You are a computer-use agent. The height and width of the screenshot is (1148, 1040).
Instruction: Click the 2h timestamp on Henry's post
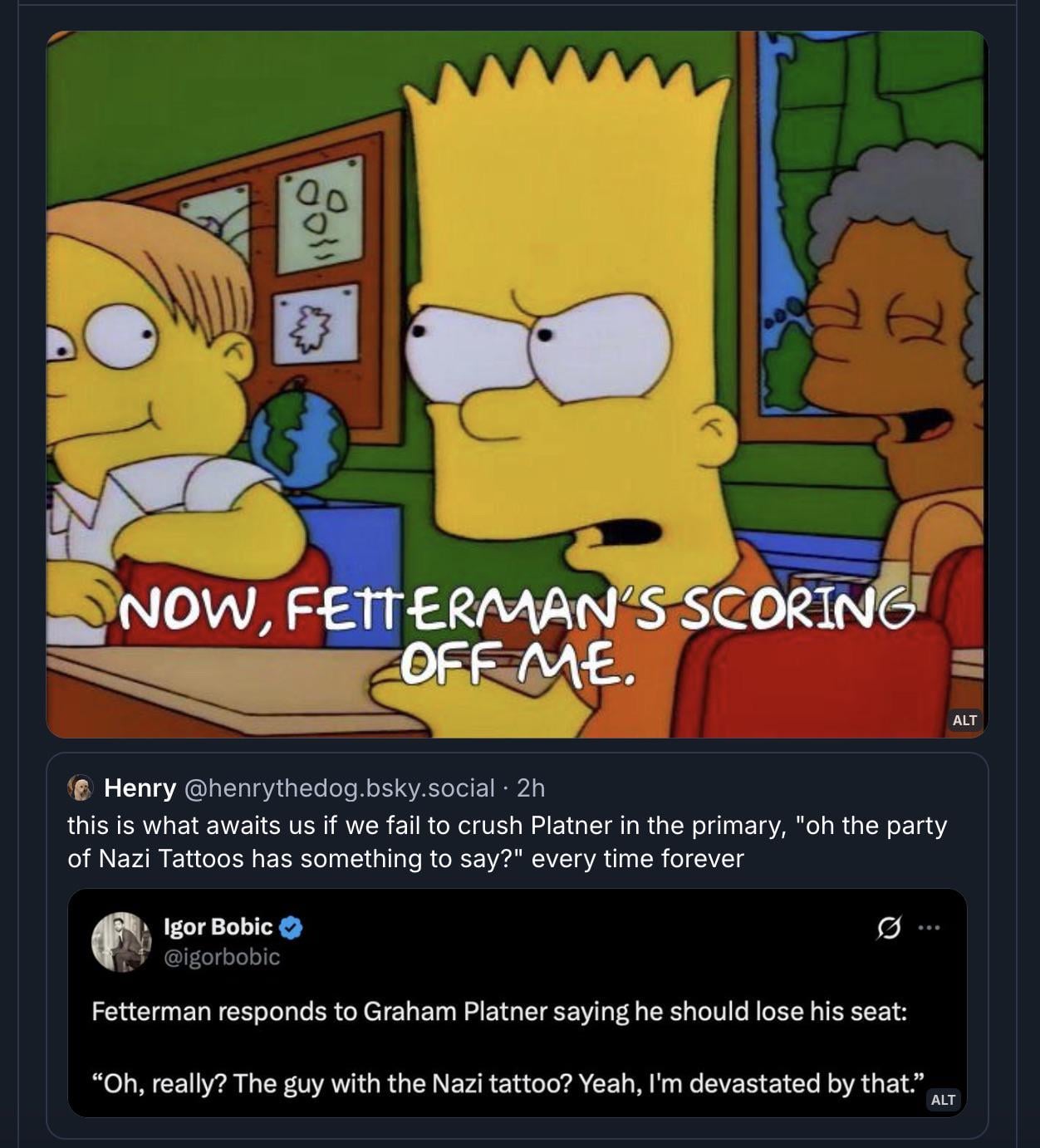[x=531, y=787]
